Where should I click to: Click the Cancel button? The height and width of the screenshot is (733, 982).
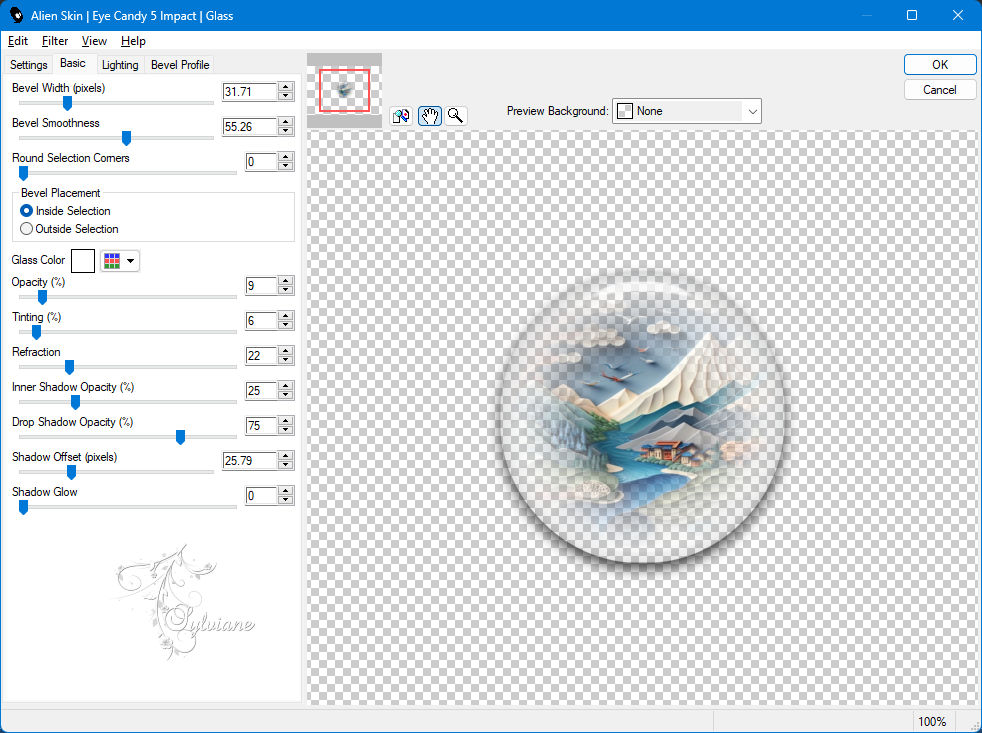pyautogui.click(x=939, y=90)
